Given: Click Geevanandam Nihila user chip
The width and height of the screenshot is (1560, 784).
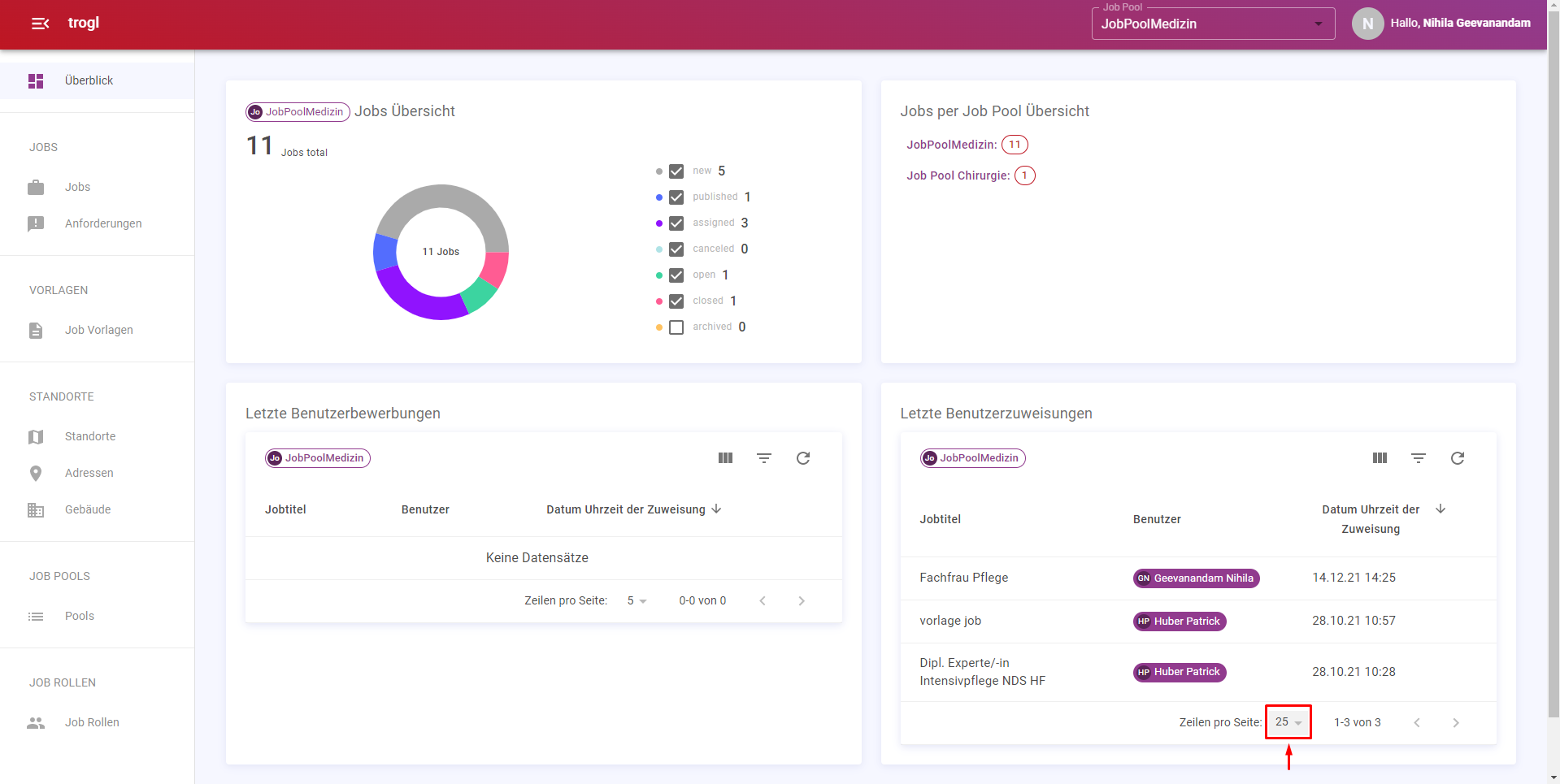Looking at the screenshot, I should click(1196, 578).
